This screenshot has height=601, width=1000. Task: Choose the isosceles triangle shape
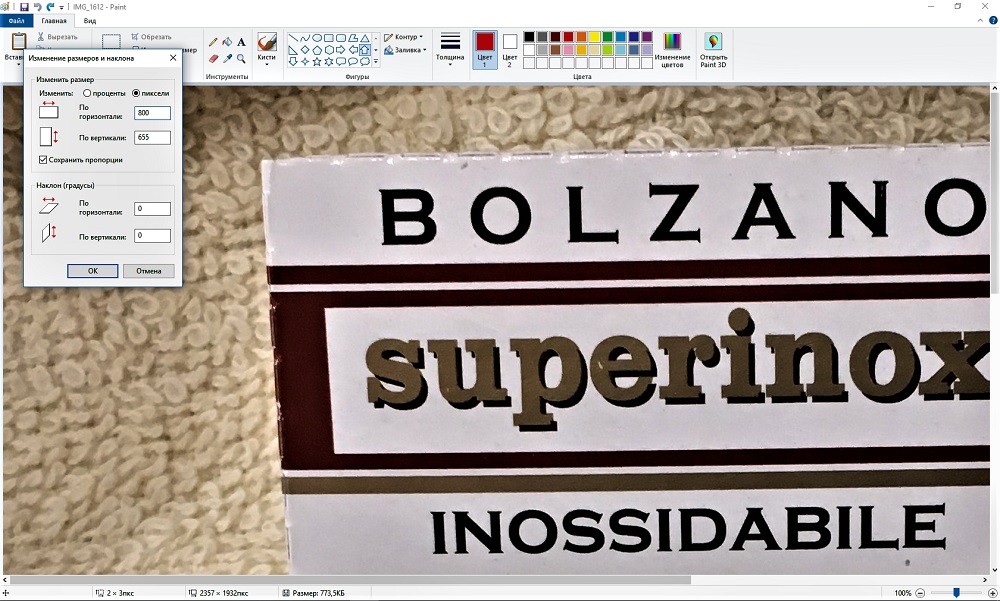click(x=365, y=38)
